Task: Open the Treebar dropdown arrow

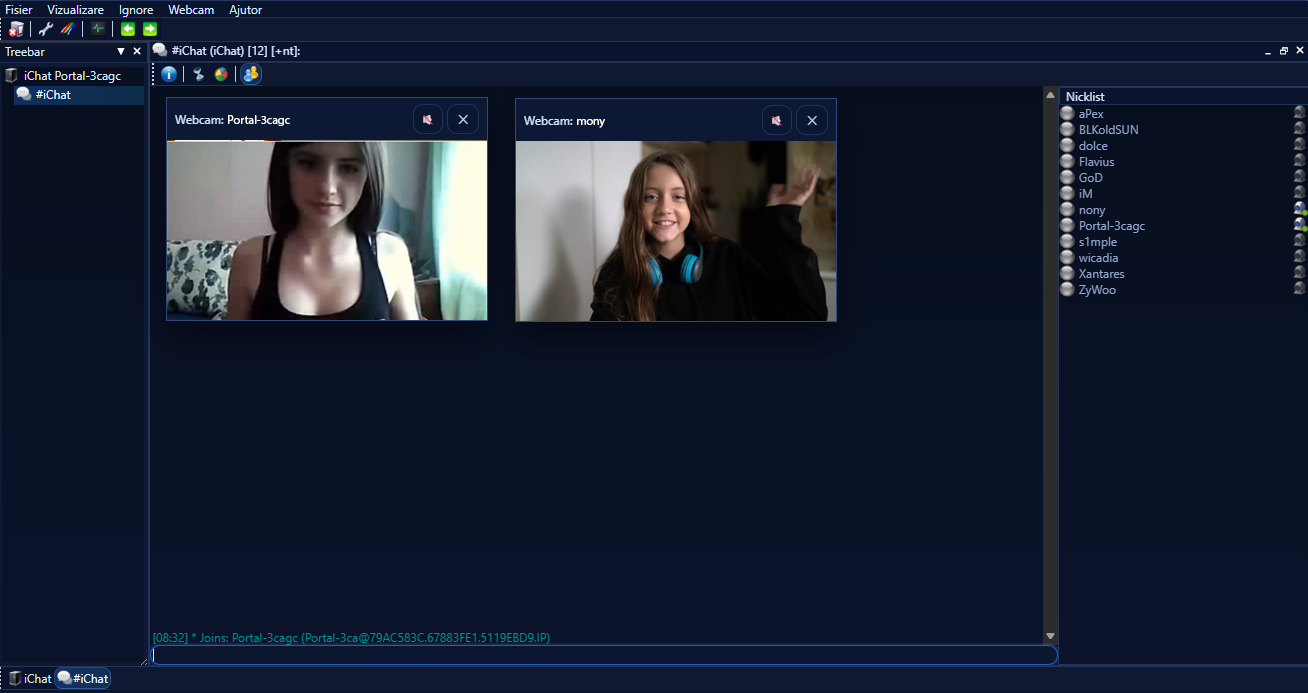Action: (x=121, y=51)
